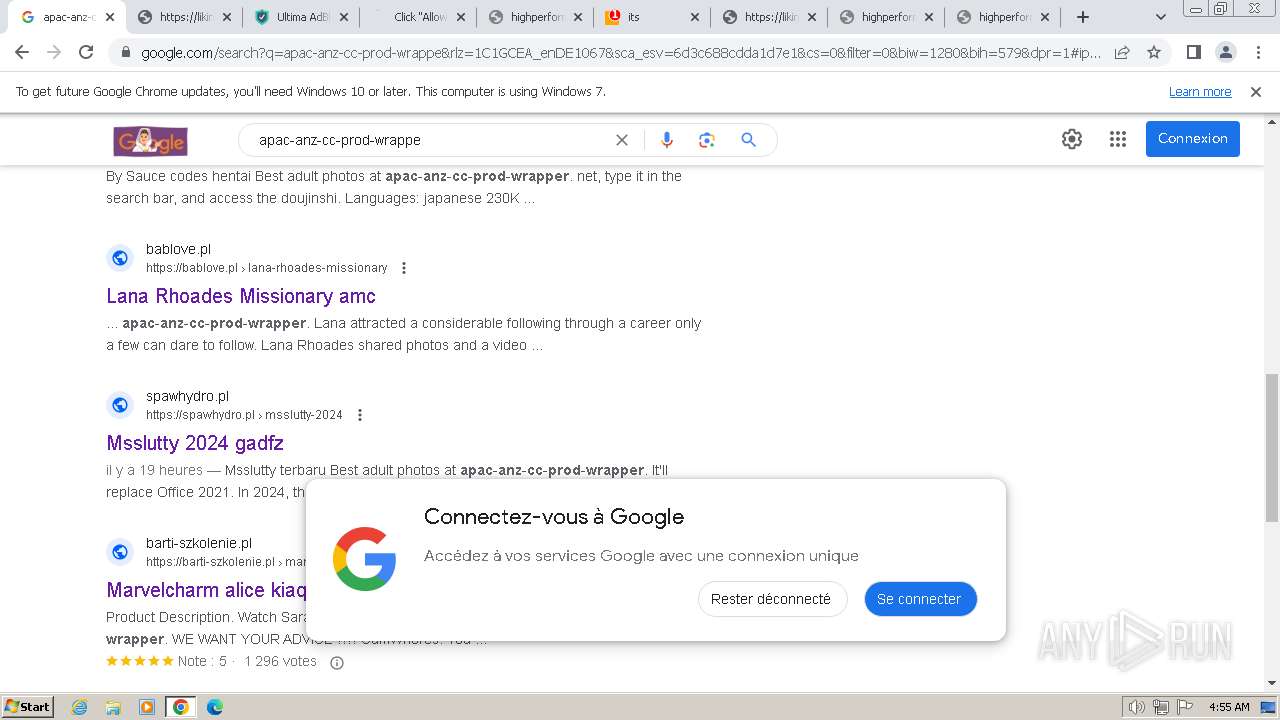
Task: Click the site lock icon in address bar
Action: [x=126, y=53]
